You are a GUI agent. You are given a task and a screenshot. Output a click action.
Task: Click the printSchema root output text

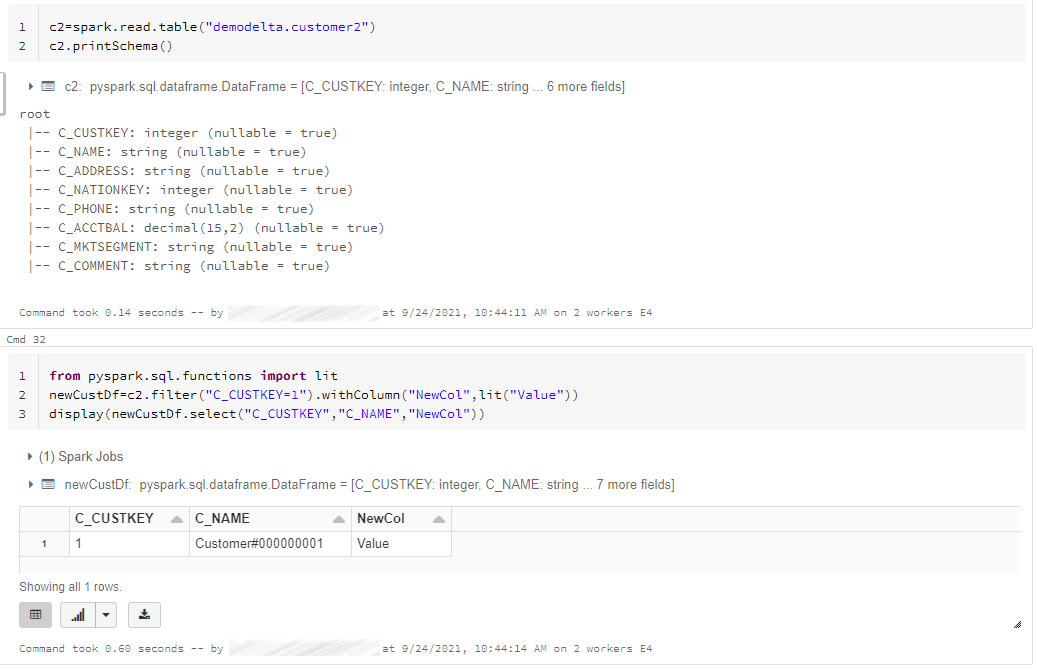pos(35,113)
